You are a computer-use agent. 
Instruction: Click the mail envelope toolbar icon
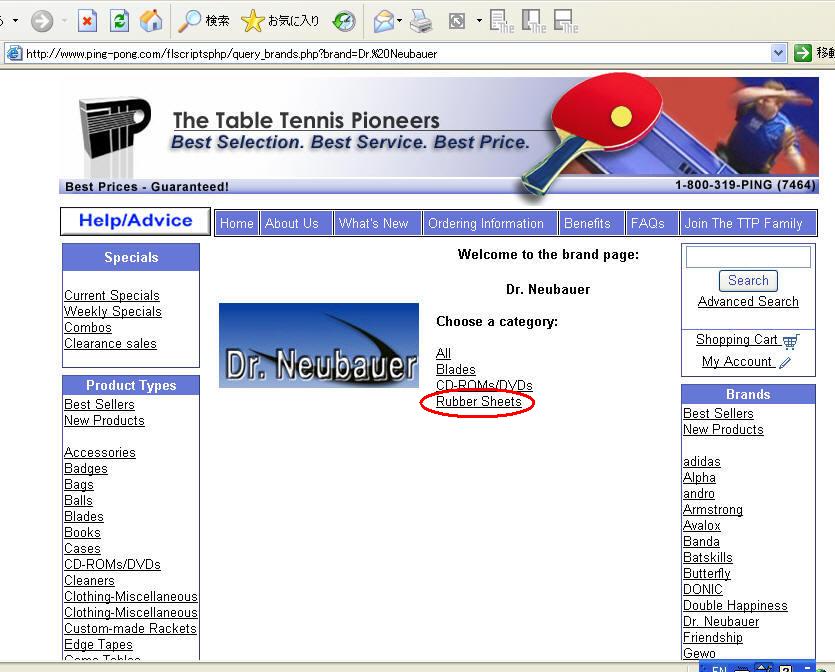383,21
